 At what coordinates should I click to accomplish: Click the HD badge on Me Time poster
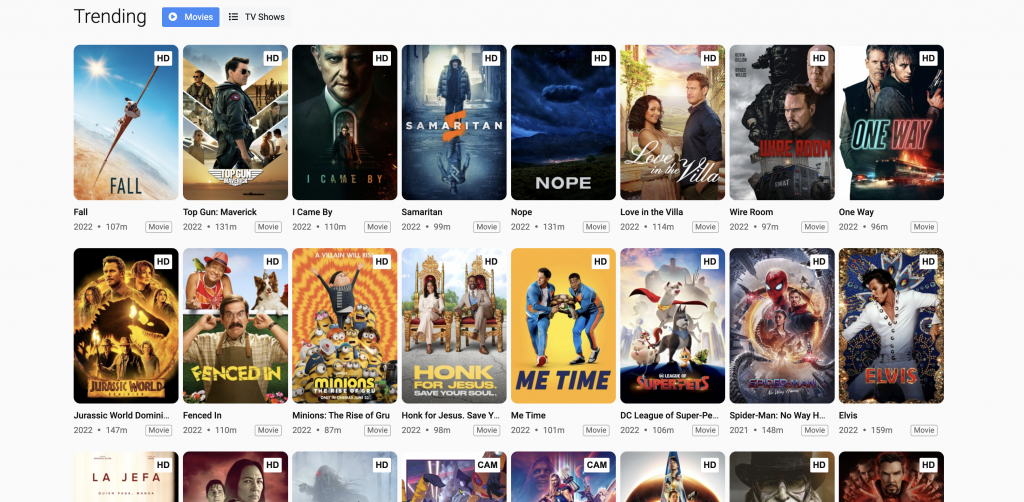600,262
